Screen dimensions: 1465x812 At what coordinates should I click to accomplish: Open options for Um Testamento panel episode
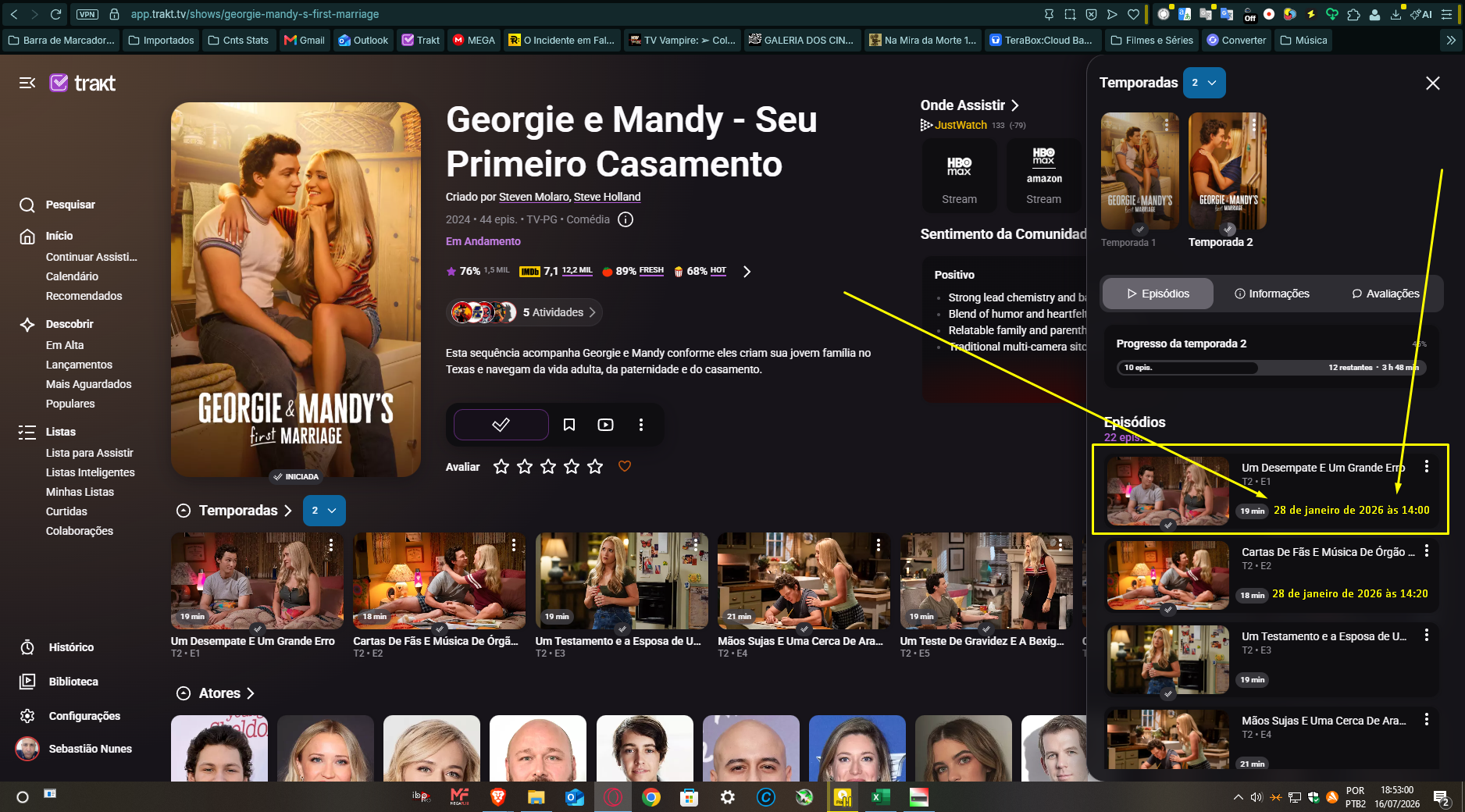pyautogui.click(x=1427, y=635)
